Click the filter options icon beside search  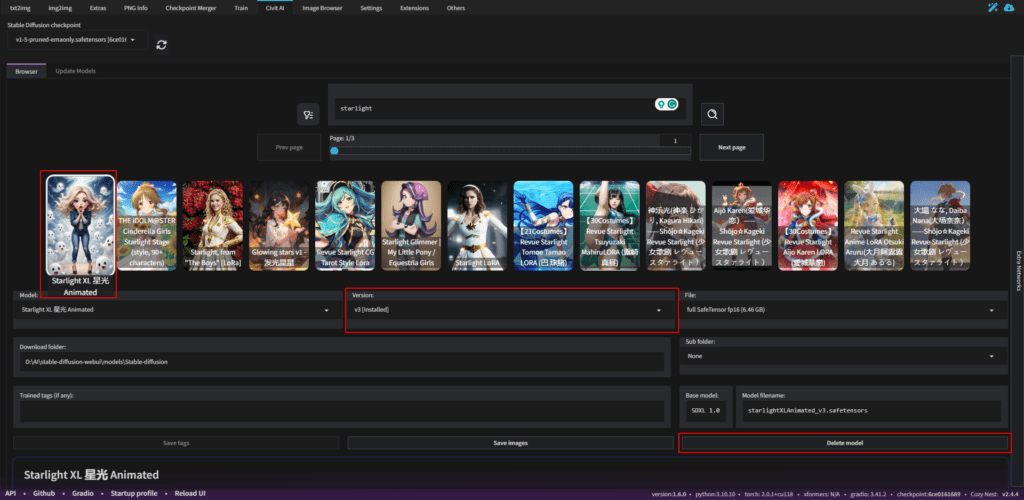point(307,115)
